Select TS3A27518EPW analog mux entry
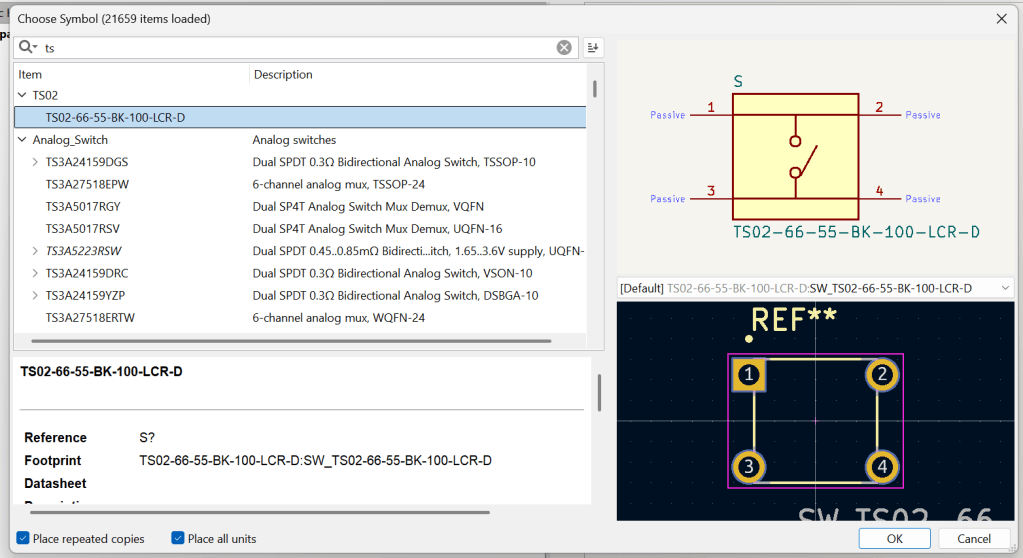The image size is (1023, 558). click(x=86, y=184)
